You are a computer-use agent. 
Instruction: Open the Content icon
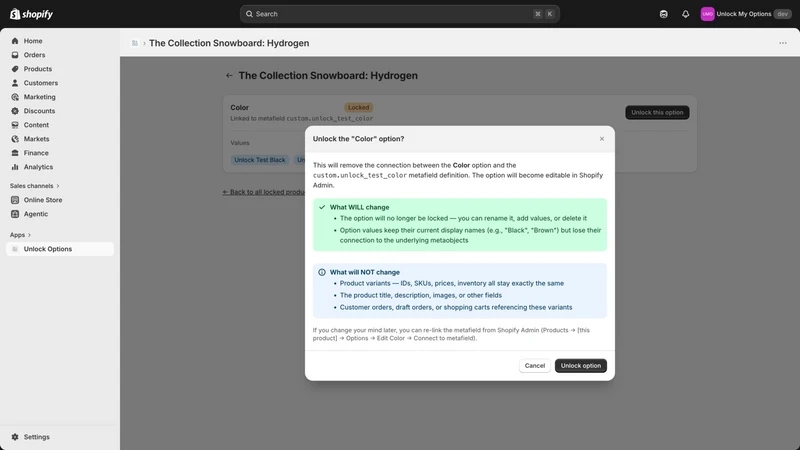tap(15, 125)
